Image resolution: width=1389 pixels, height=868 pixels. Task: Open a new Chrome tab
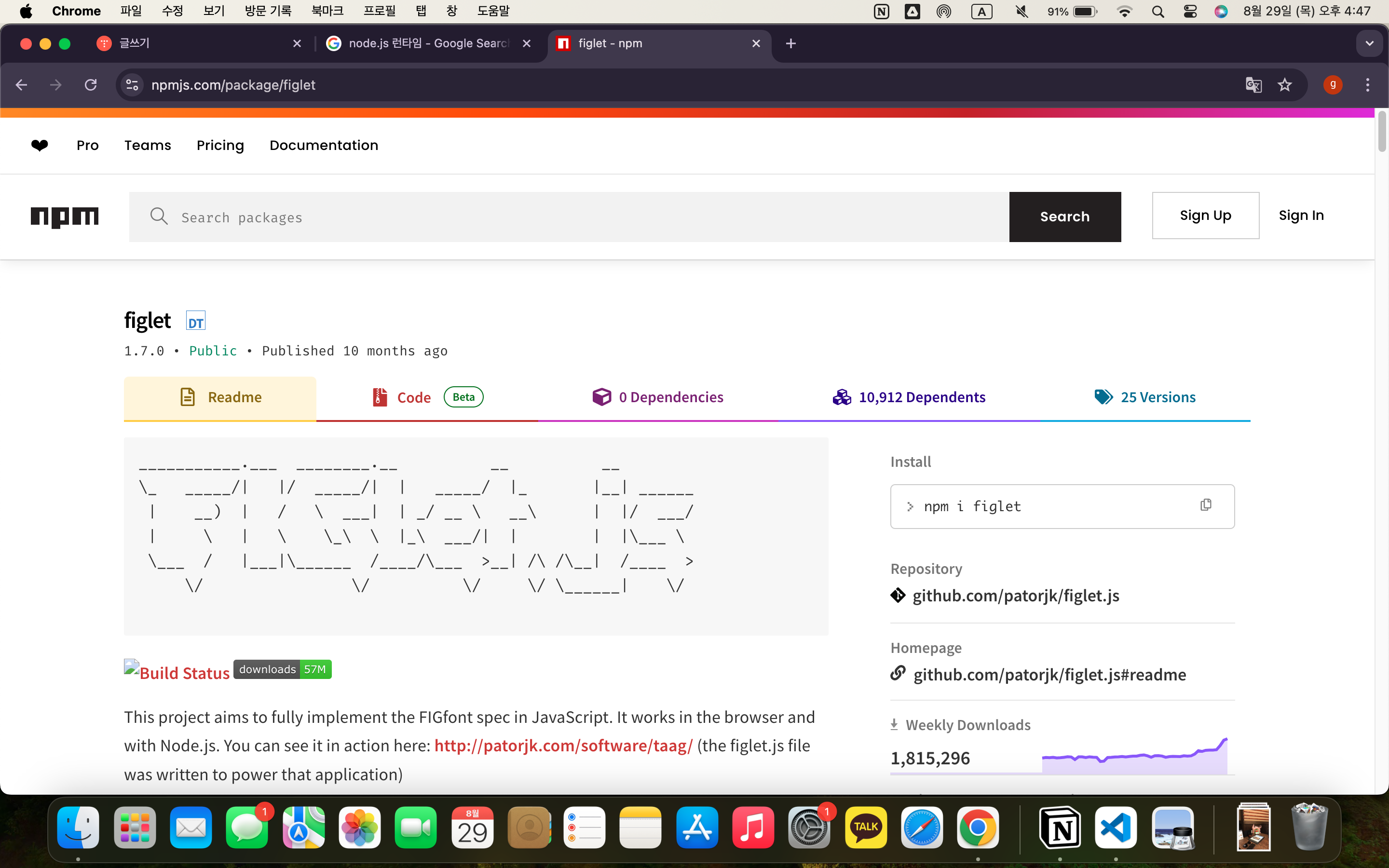(791, 43)
